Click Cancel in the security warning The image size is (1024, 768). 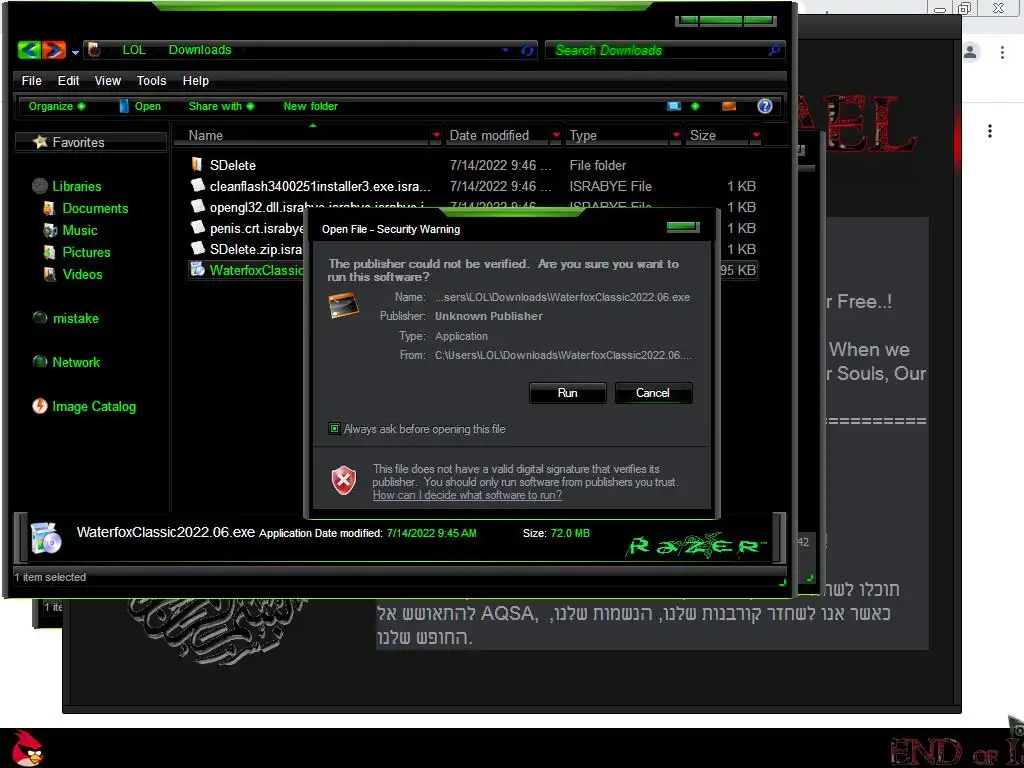(652, 392)
